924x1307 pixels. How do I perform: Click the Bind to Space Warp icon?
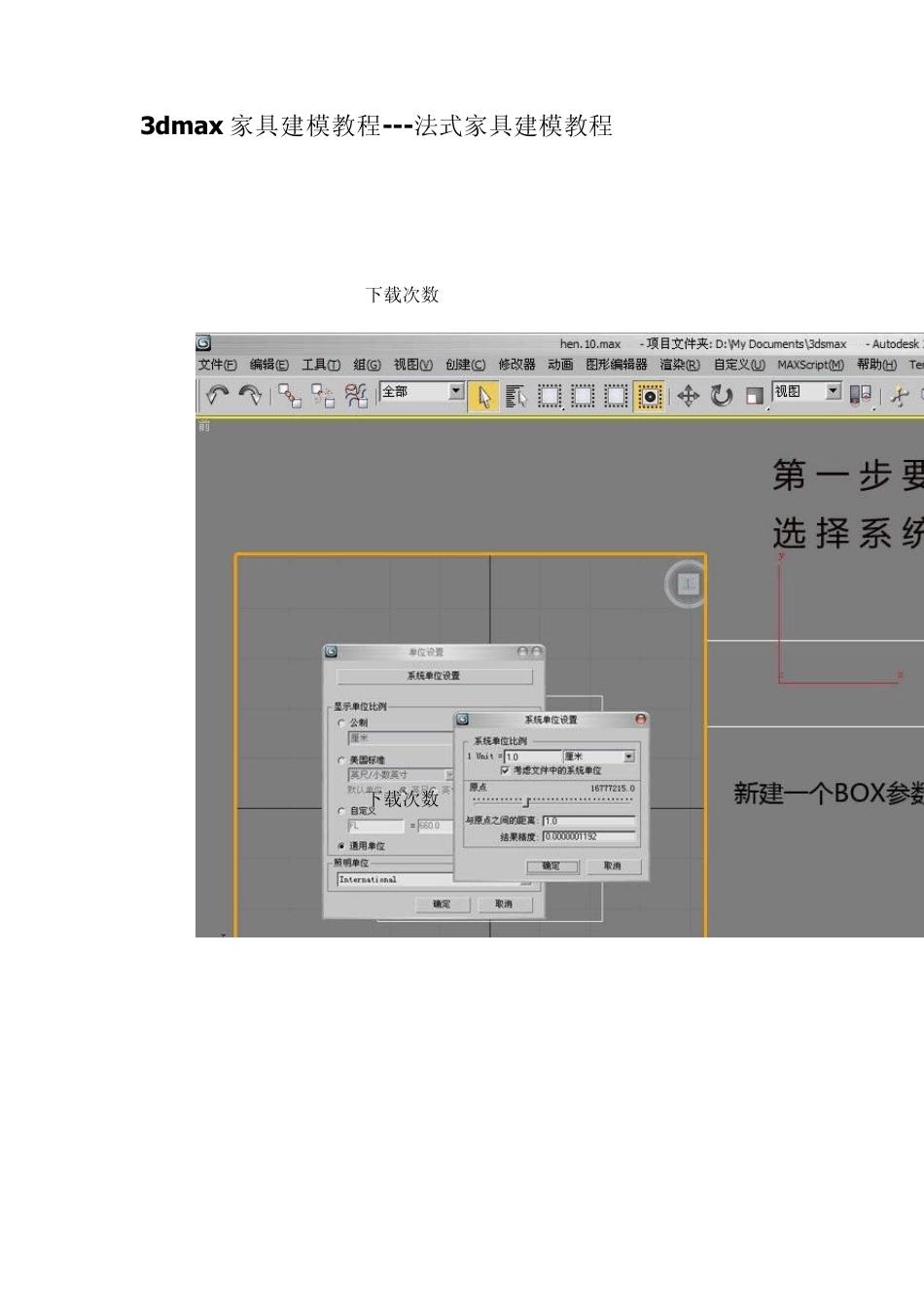tap(356, 395)
